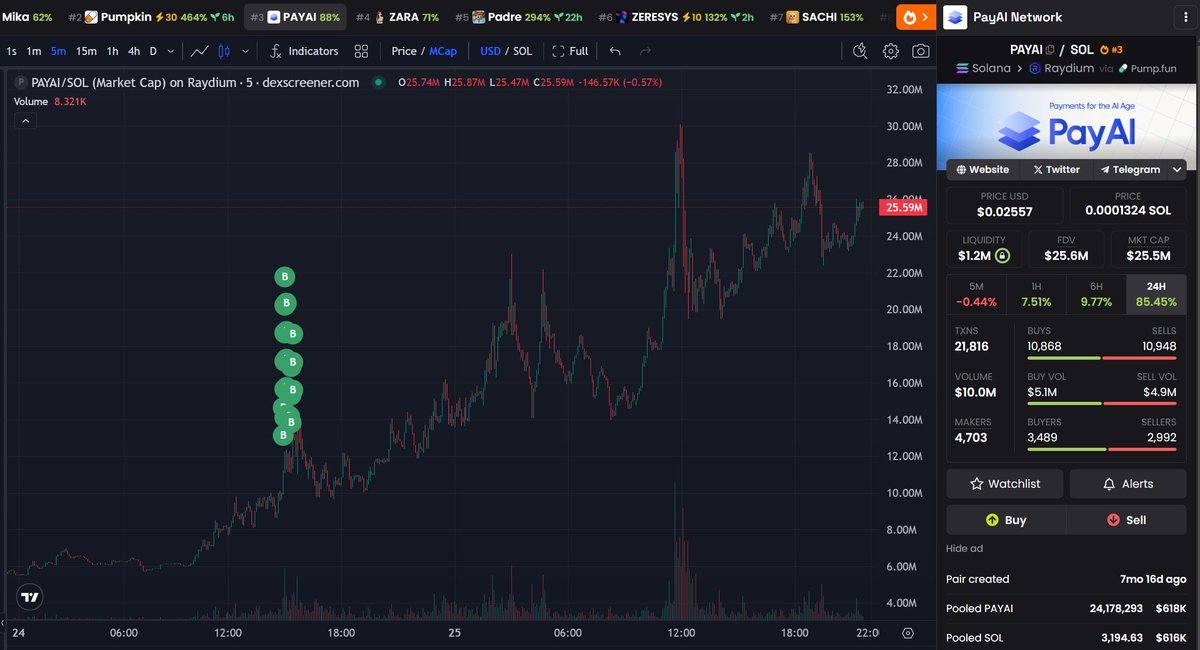Open the PAYAI 88% trending tab
This screenshot has width=1200, height=650.
pos(295,17)
